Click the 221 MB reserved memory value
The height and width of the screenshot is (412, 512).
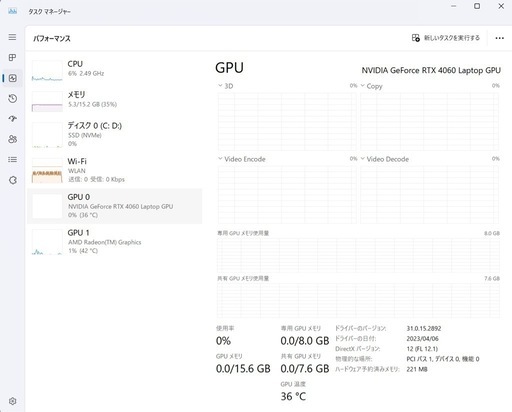pos(417,369)
